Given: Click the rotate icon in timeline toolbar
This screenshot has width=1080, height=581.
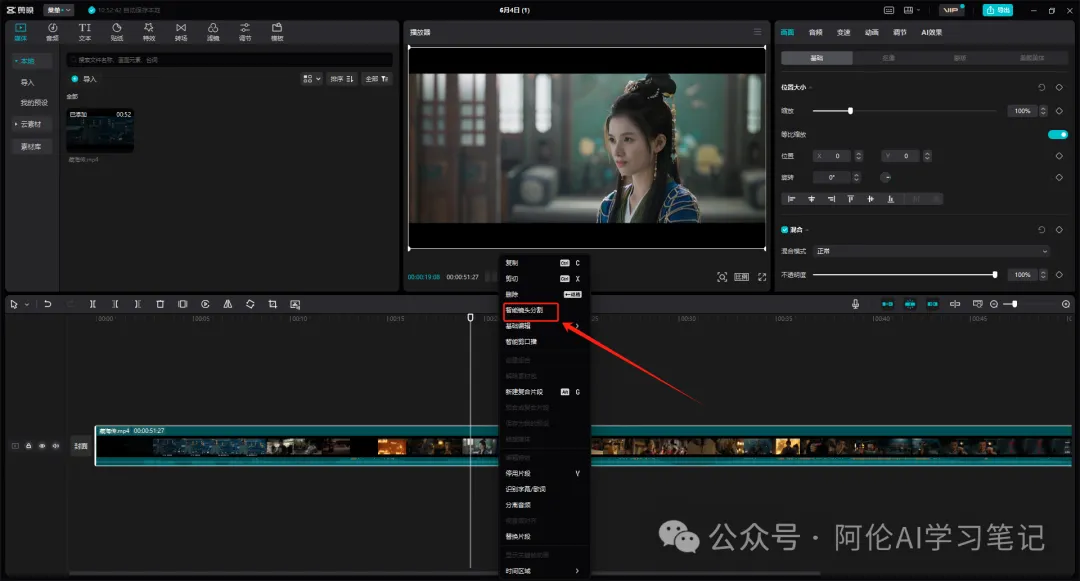Looking at the screenshot, I should click(250, 304).
